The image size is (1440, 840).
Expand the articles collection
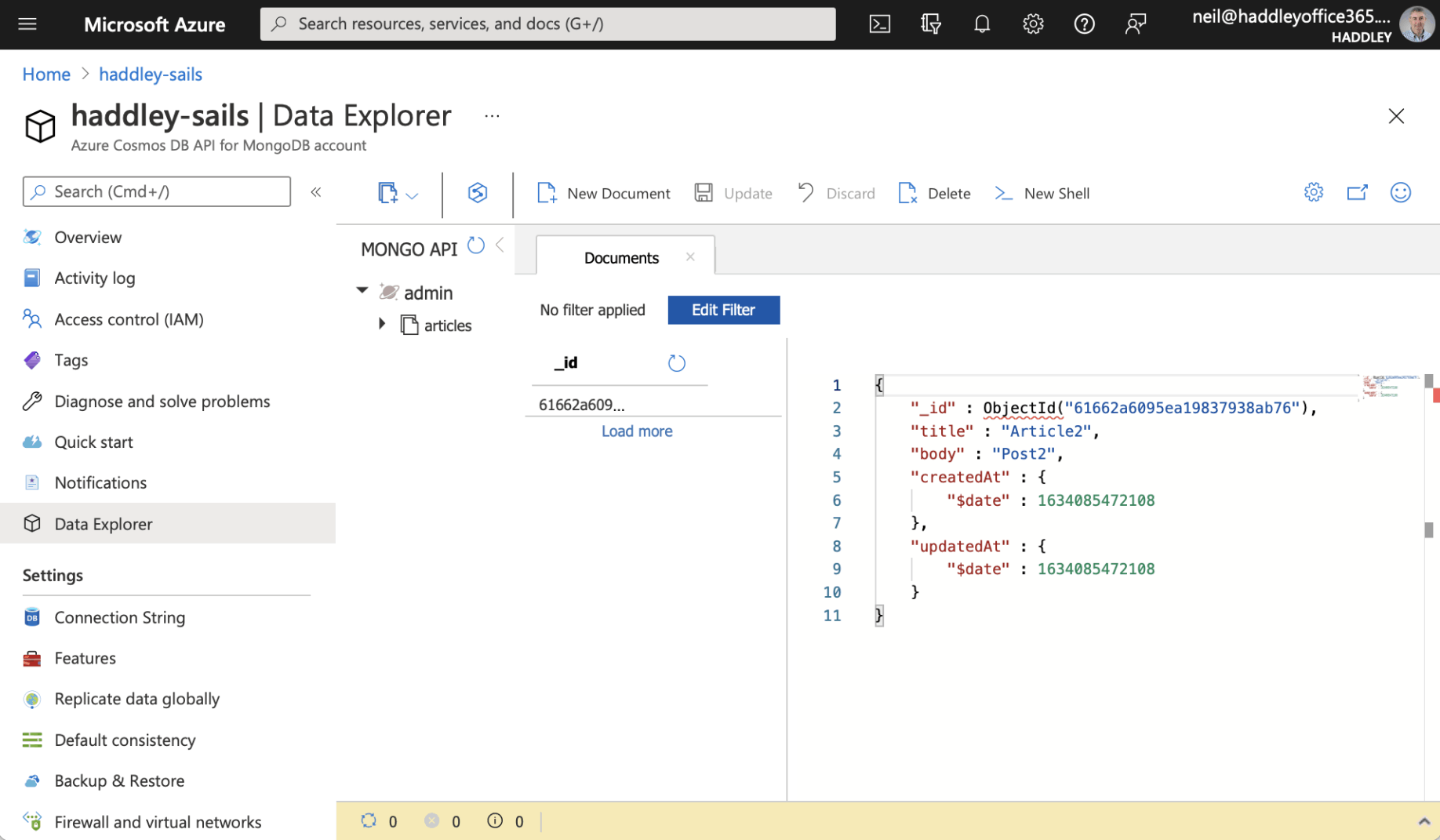(x=382, y=324)
